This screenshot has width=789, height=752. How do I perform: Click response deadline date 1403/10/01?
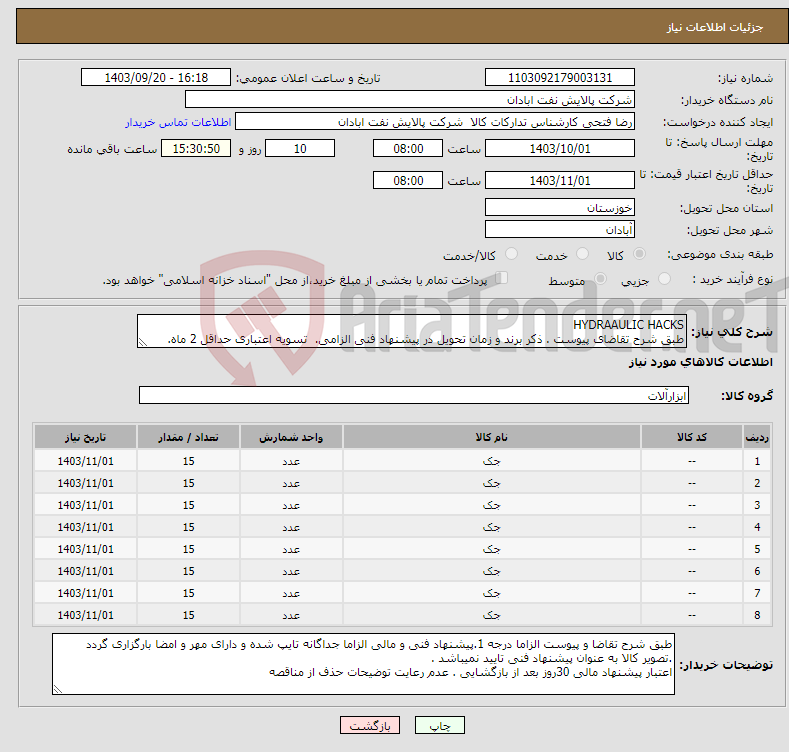coord(560,148)
